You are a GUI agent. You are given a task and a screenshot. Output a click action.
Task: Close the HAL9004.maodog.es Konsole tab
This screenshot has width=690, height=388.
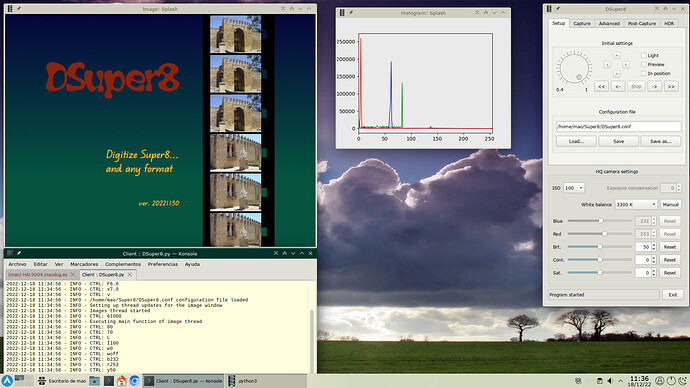(73, 275)
